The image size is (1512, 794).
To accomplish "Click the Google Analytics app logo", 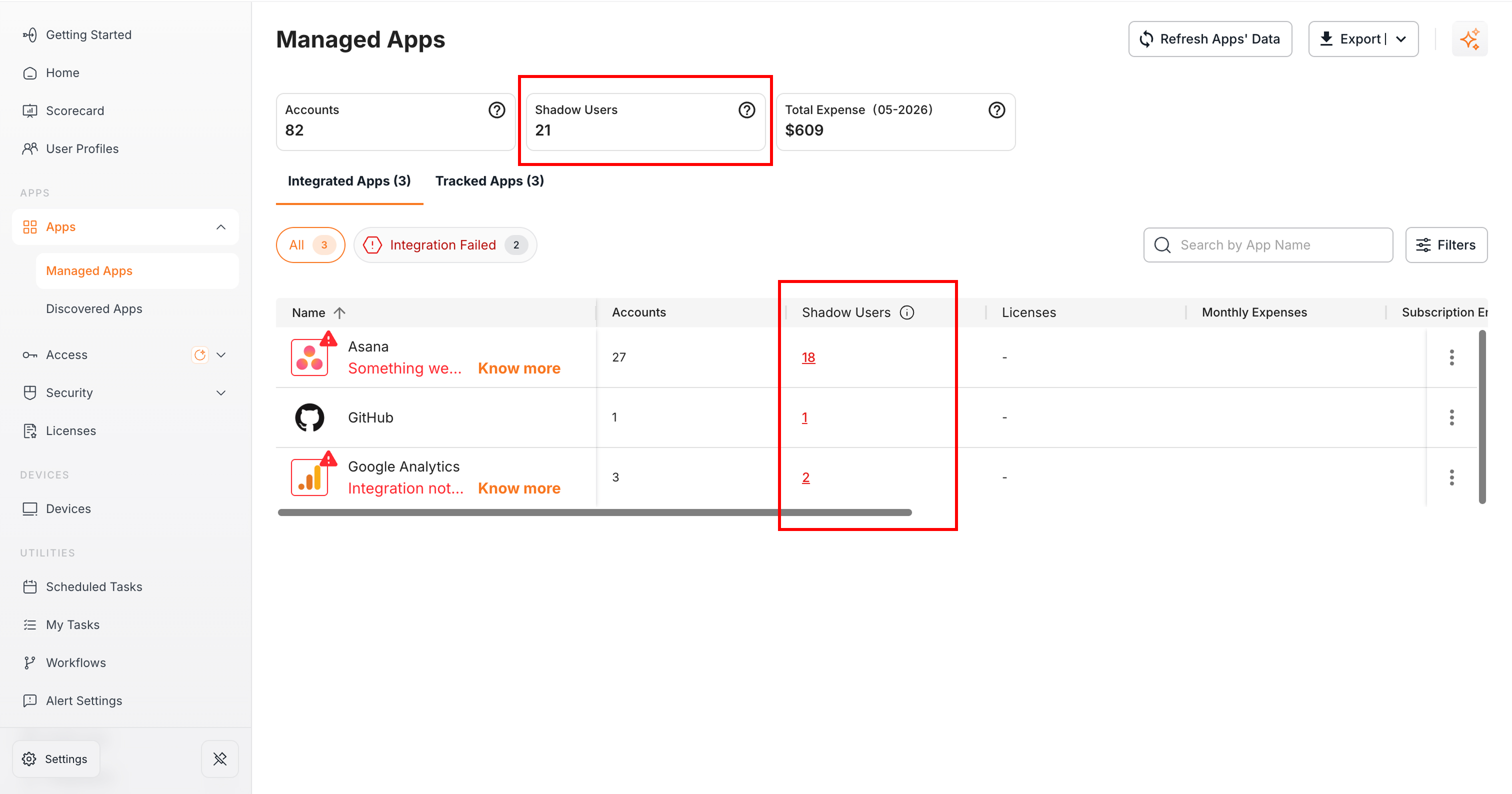I will click(x=309, y=477).
